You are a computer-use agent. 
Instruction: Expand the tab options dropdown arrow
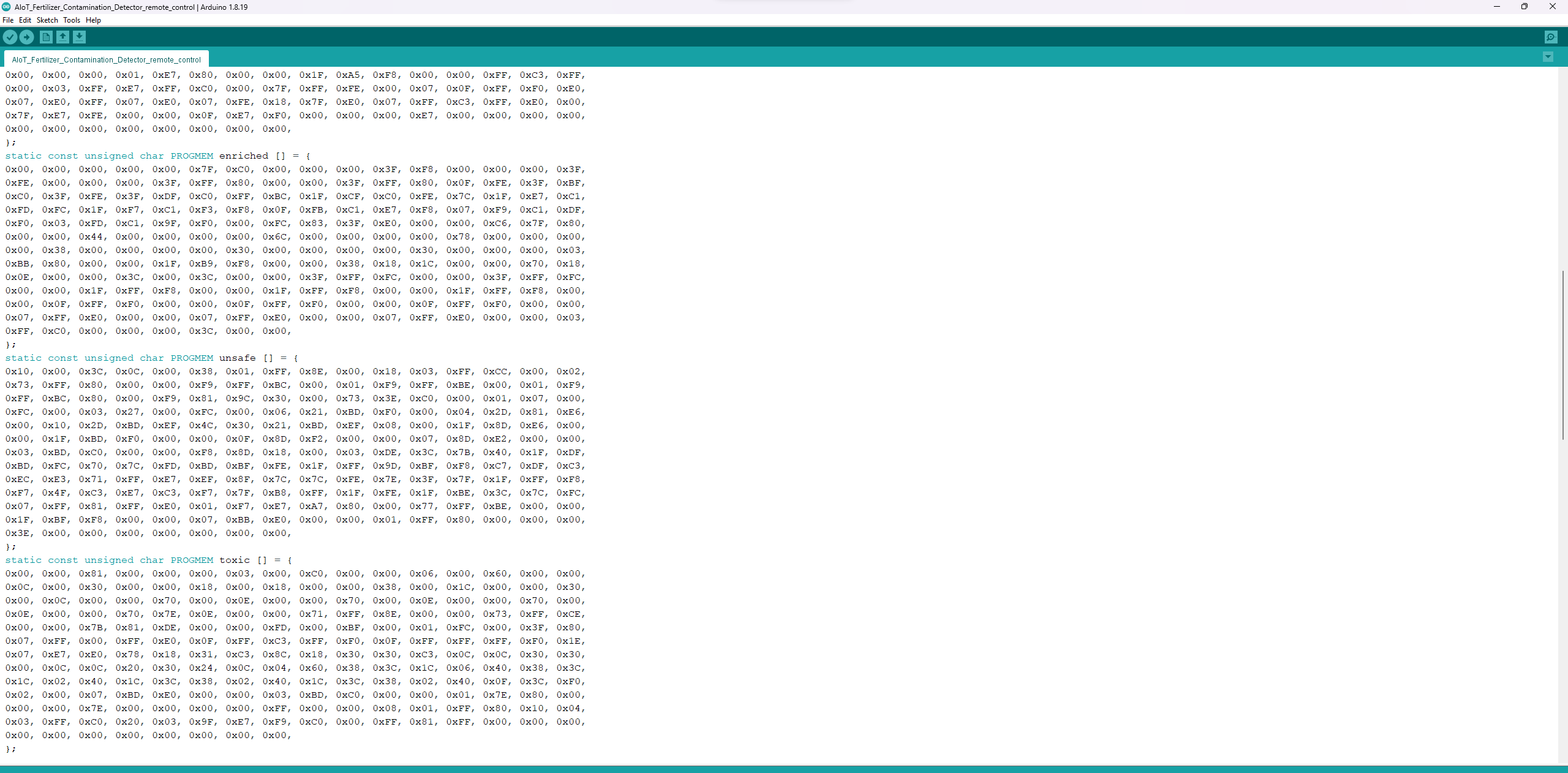tap(1548, 57)
